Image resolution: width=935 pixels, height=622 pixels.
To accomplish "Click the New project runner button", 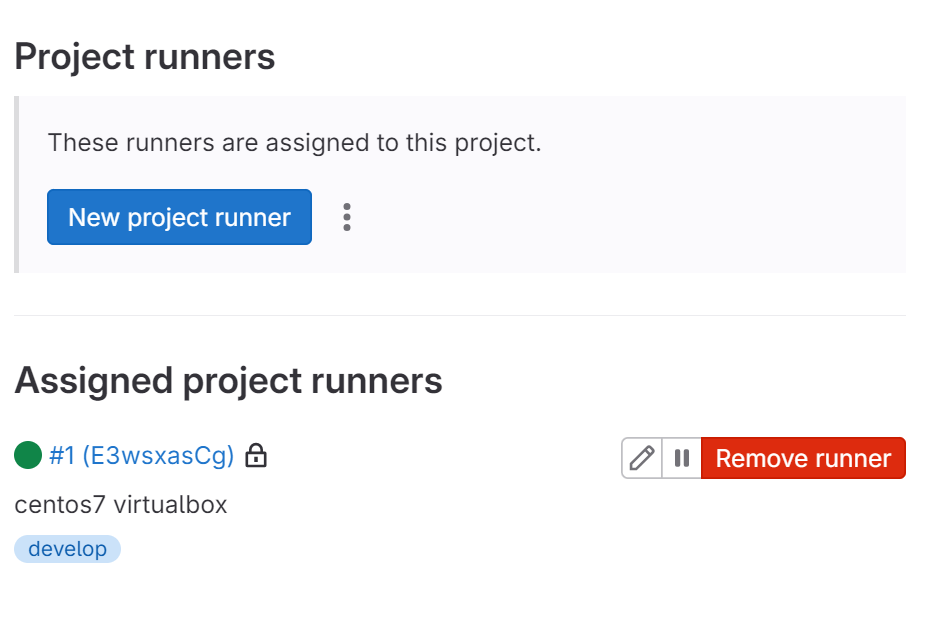I will (179, 217).
